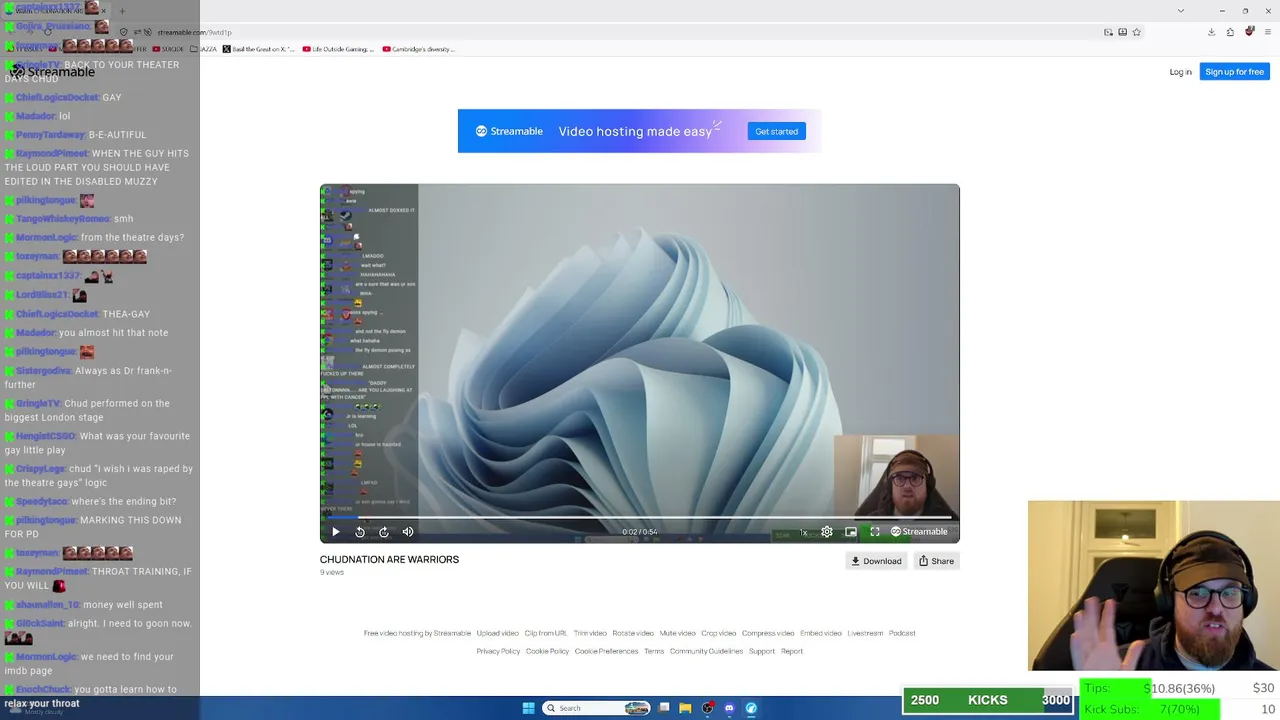The height and width of the screenshot is (720, 1280).
Task: Open Free video hosting by Streamable link
Action: [417, 633]
